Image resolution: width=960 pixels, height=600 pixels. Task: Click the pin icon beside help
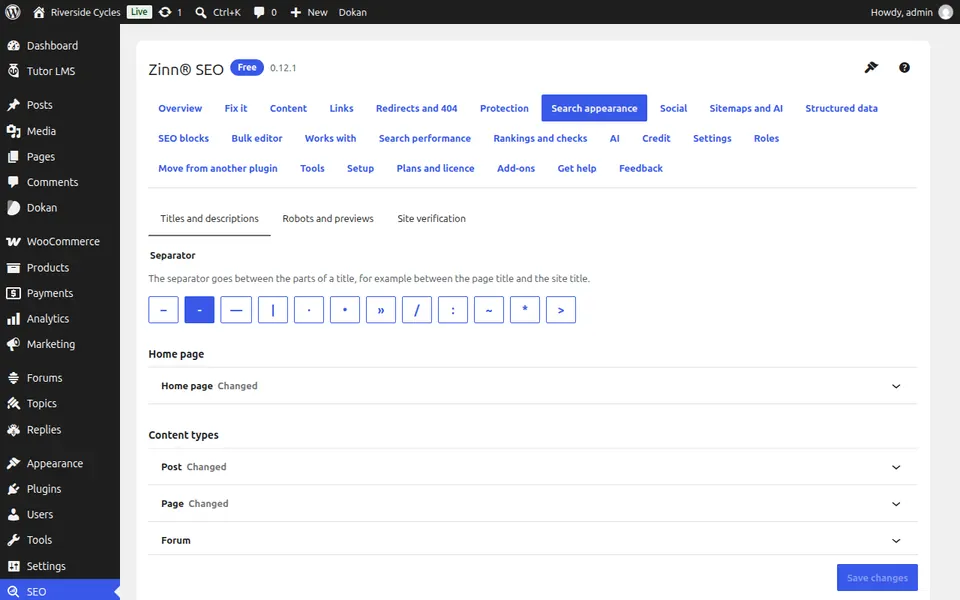tap(871, 67)
